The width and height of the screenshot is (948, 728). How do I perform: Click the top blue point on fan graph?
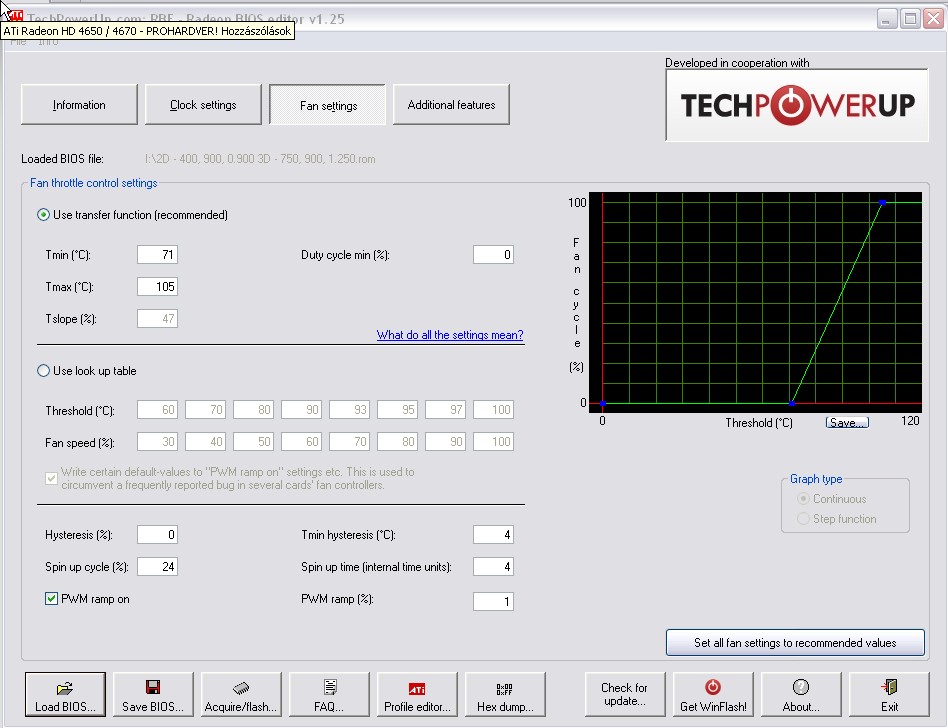tap(883, 203)
